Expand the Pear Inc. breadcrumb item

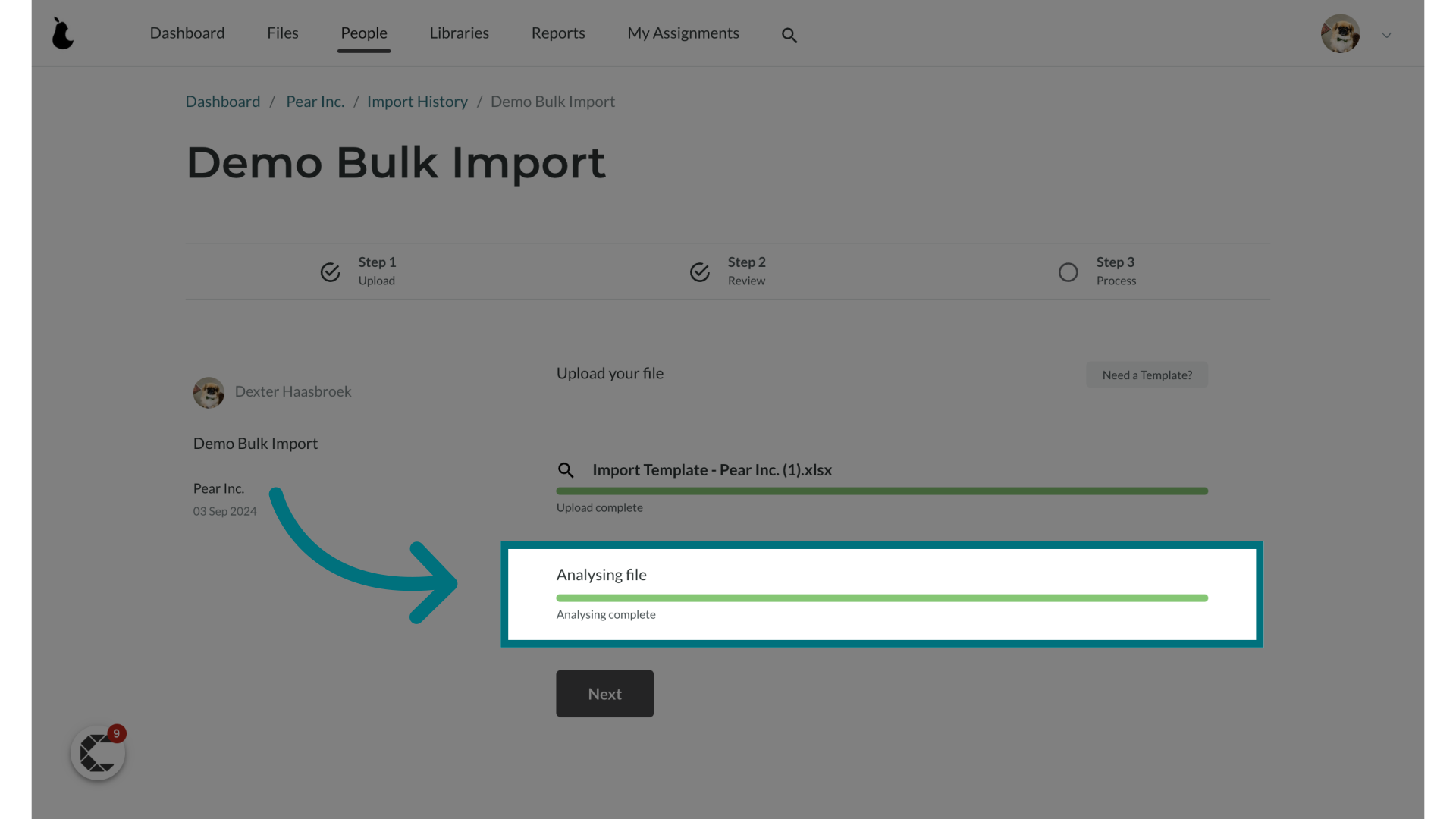[314, 101]
